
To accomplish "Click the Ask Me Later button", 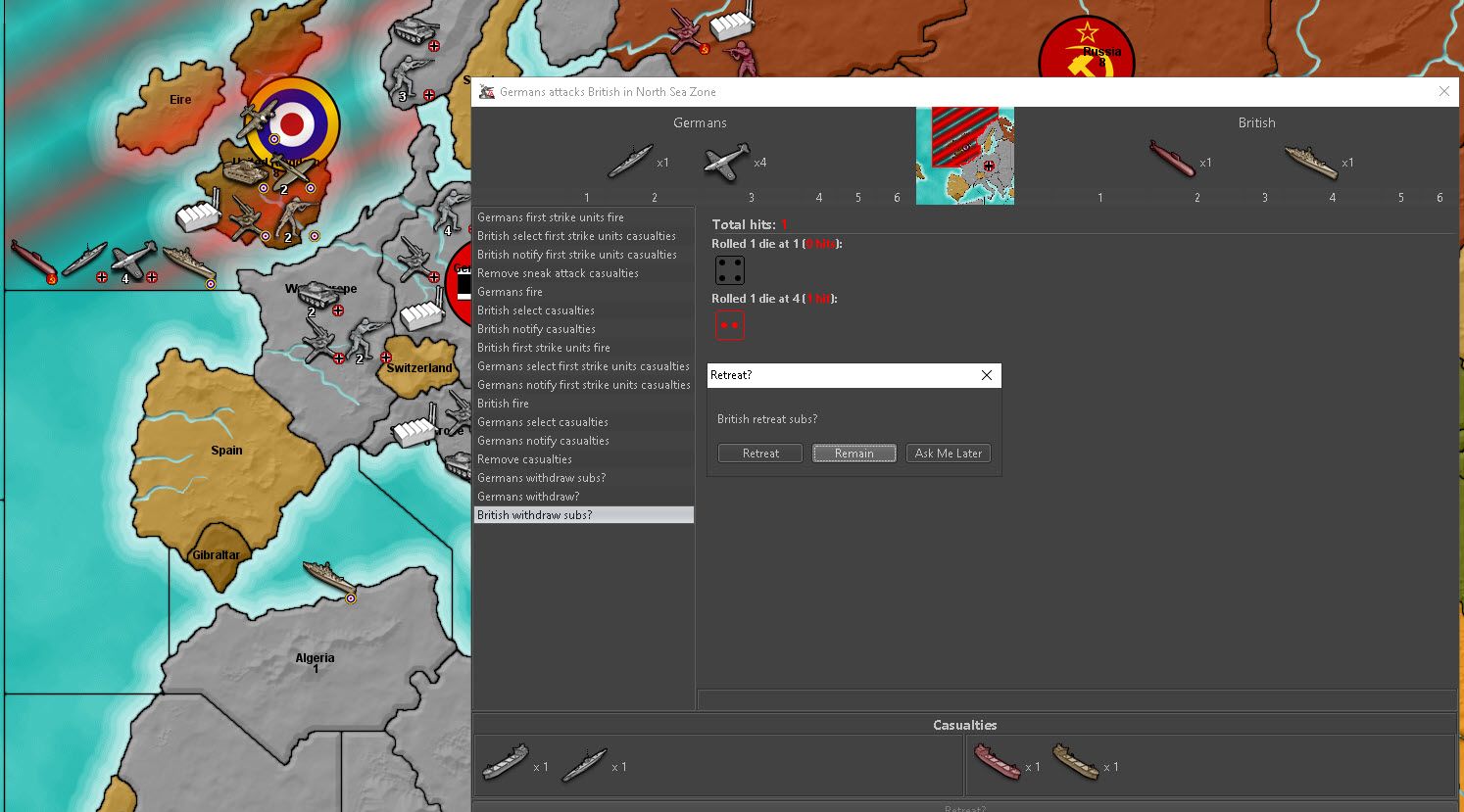I will 949,454.
